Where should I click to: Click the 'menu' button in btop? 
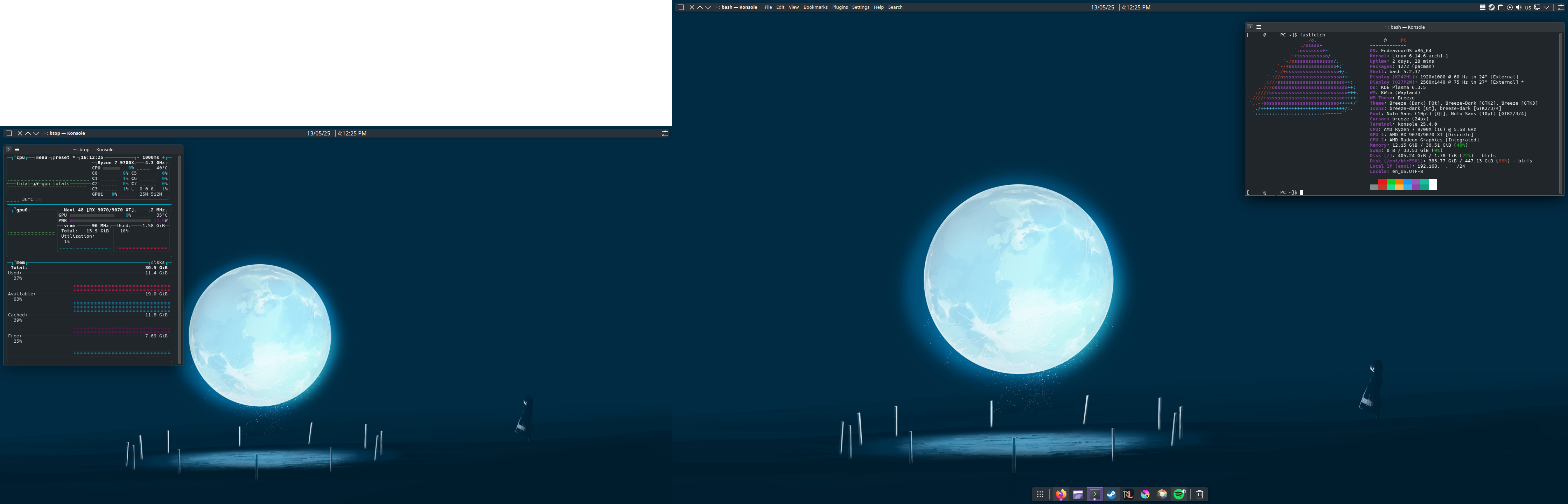(41, 157)
